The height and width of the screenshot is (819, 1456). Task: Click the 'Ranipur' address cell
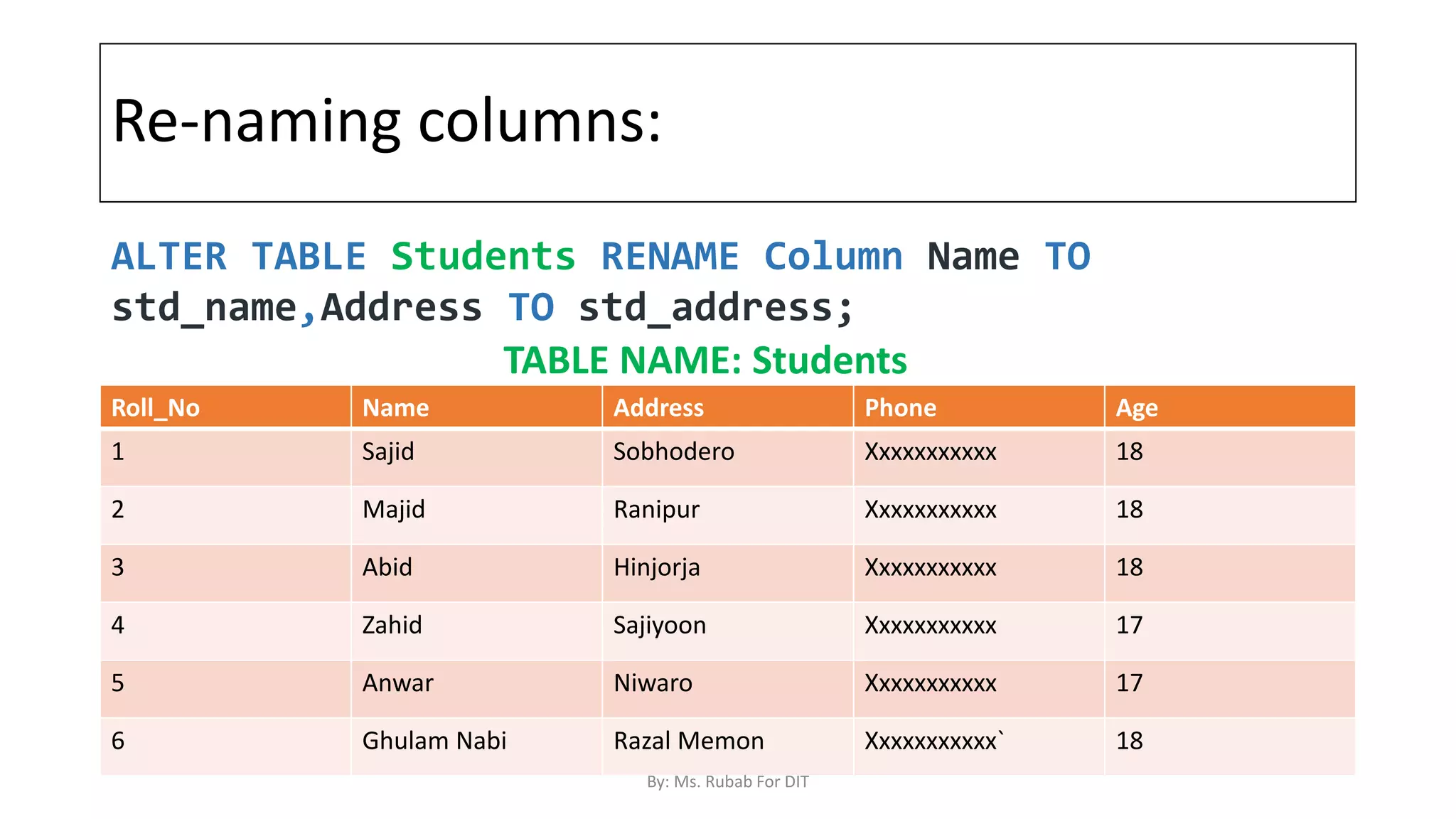tap(727, 515)
